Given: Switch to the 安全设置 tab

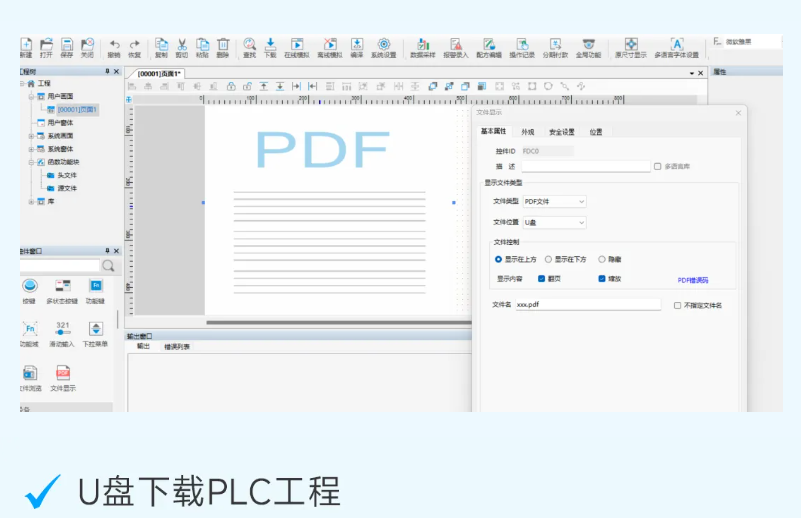Looking at the screenshot, I should (x=561, y=132).
